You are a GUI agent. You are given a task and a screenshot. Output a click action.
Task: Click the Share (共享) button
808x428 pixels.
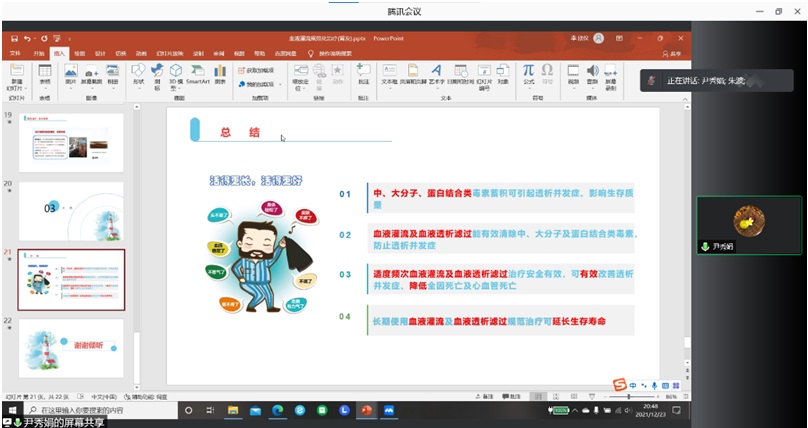pyautogui.click(x=672, y=53)
